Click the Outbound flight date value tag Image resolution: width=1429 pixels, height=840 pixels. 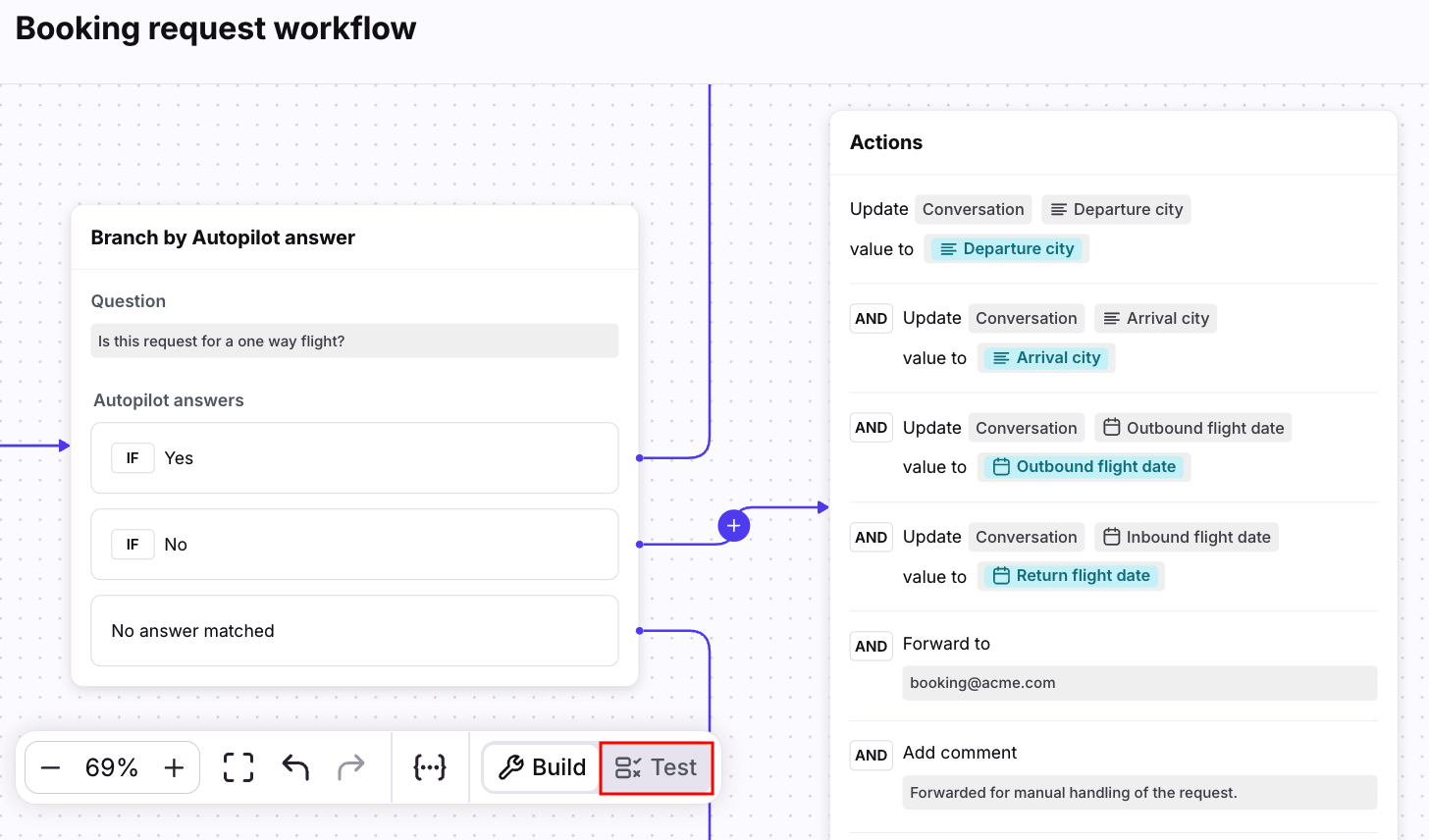1084,467
